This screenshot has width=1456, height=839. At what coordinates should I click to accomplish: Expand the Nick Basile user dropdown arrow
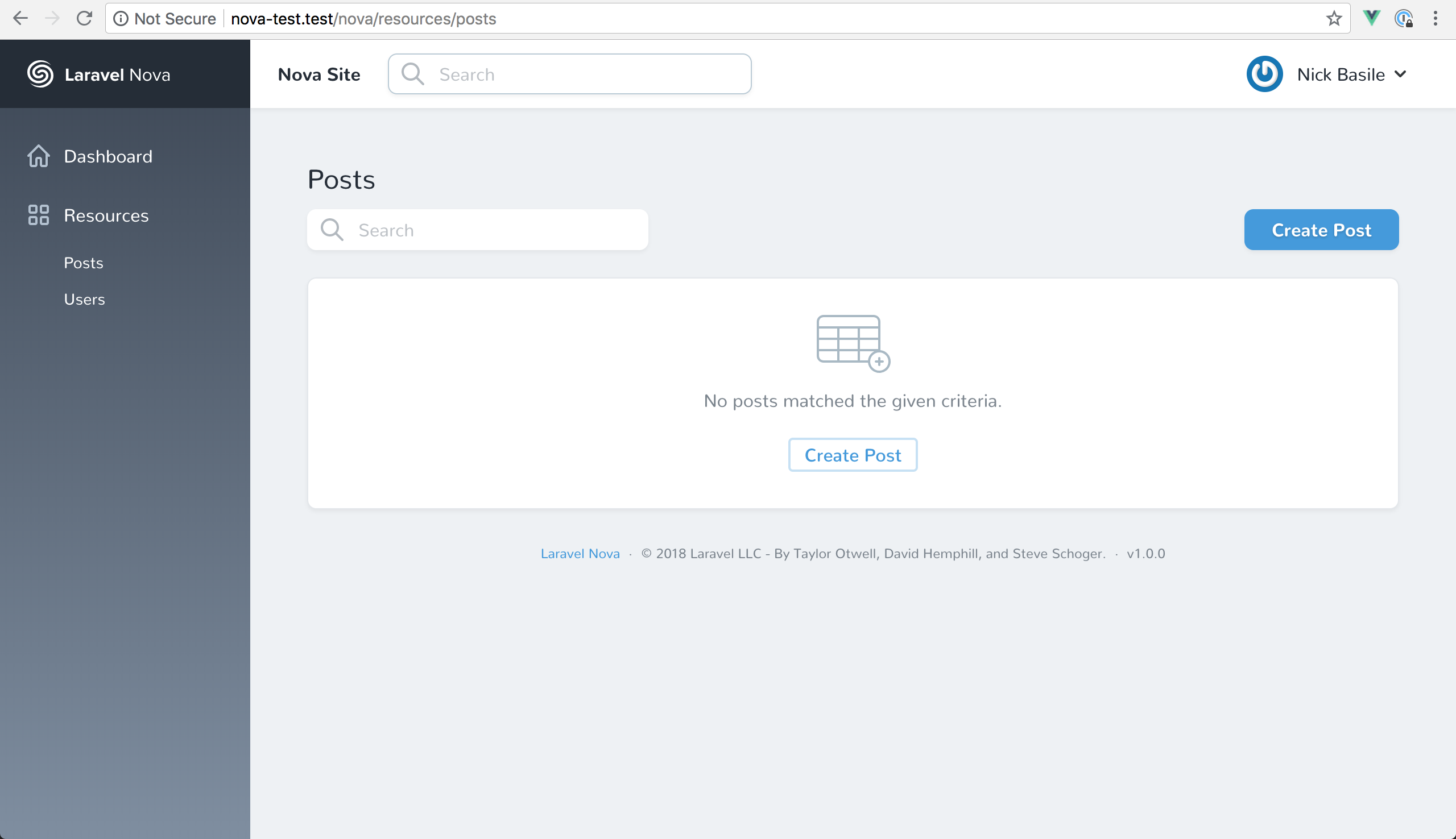click(1400, 74)
